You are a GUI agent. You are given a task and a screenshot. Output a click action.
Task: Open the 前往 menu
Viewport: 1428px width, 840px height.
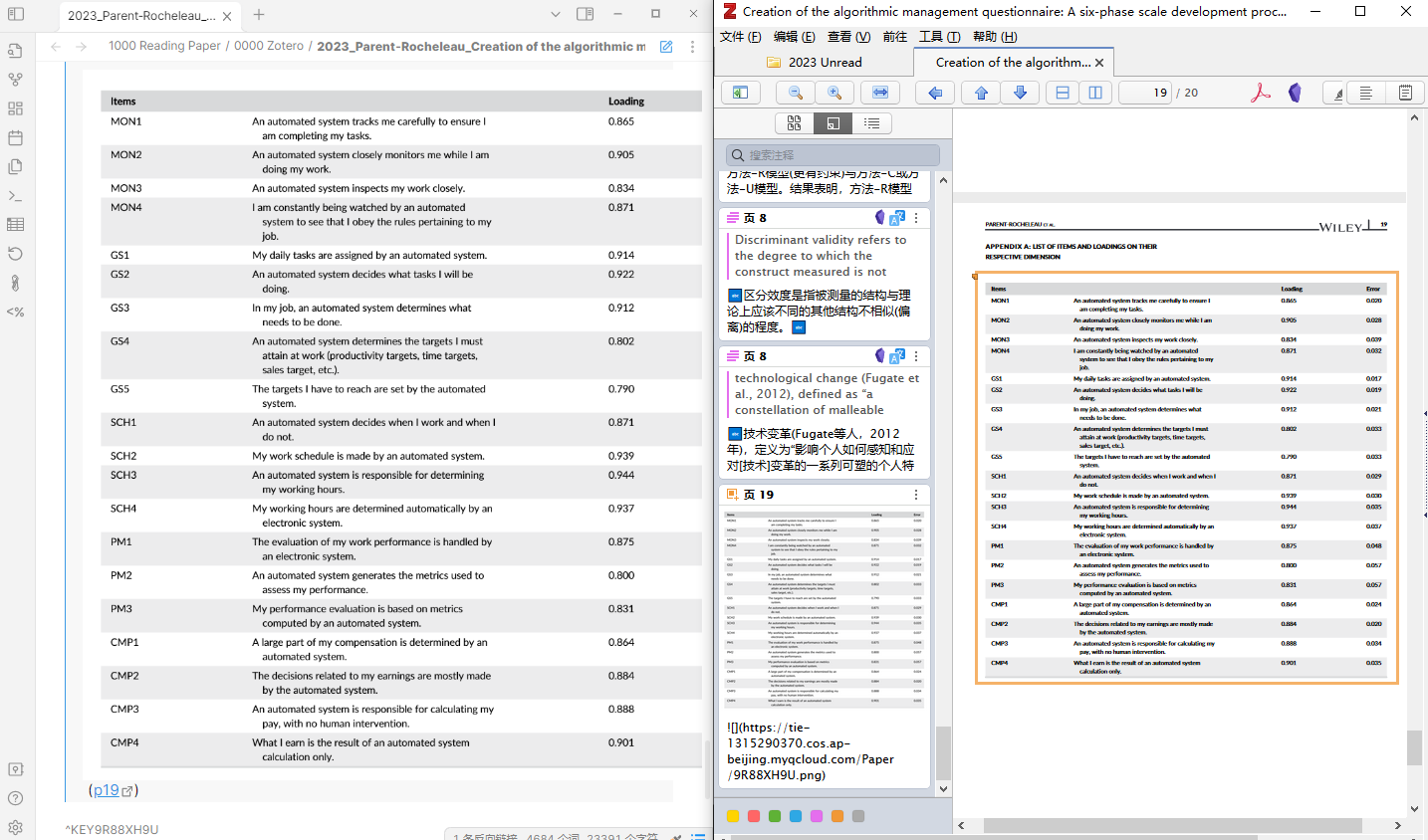tap(895, 37)
